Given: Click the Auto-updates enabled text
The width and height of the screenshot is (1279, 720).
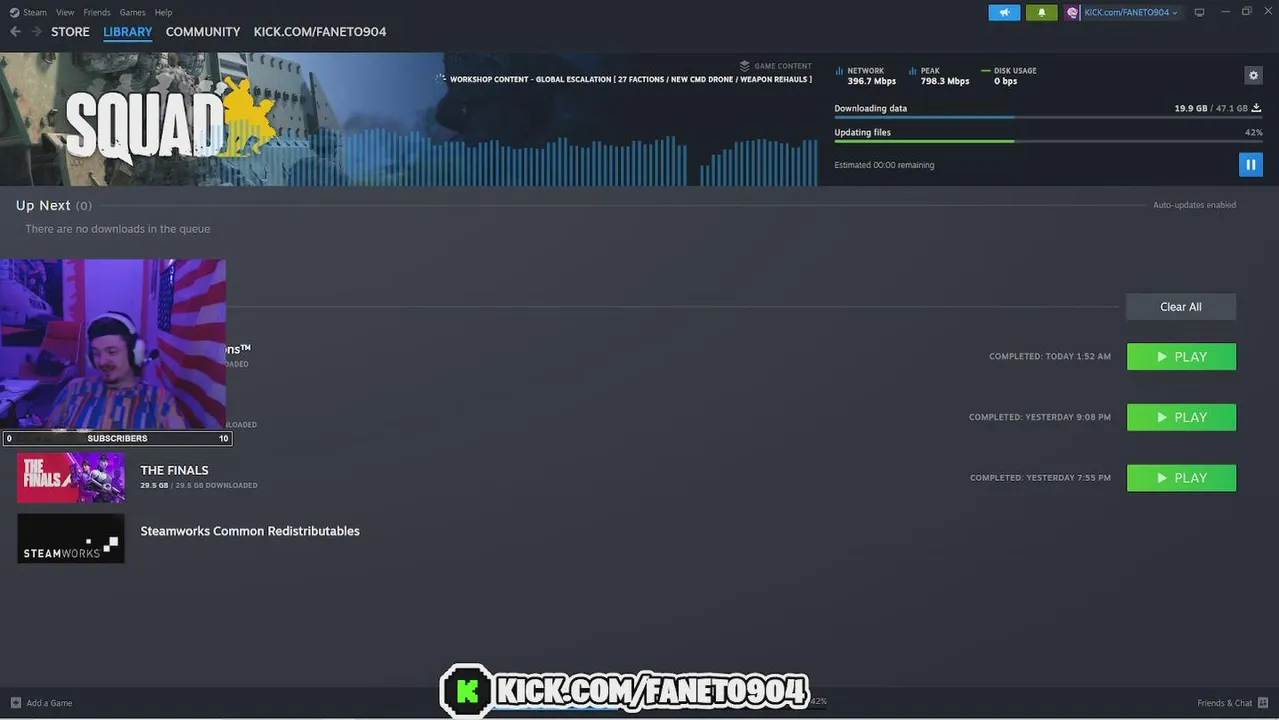Looking at the screenshot, I should coord(1194,205).
